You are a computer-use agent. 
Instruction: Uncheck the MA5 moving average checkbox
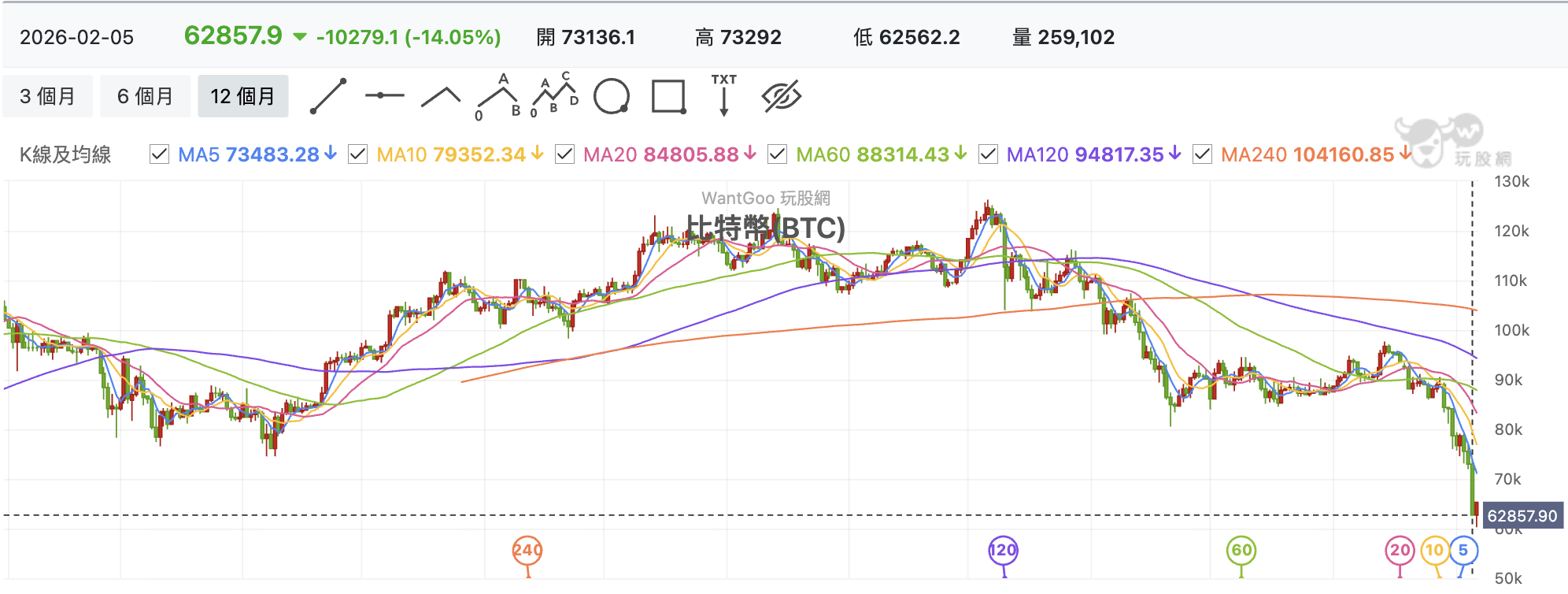coord(159,154)
